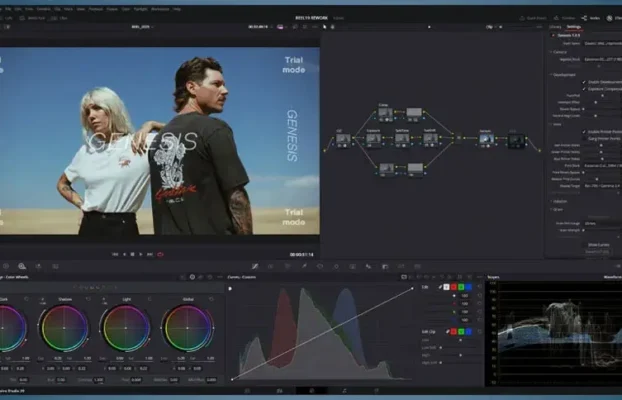Open the Tracker palette
Viewport: 622px width, 400px height.
336,266
